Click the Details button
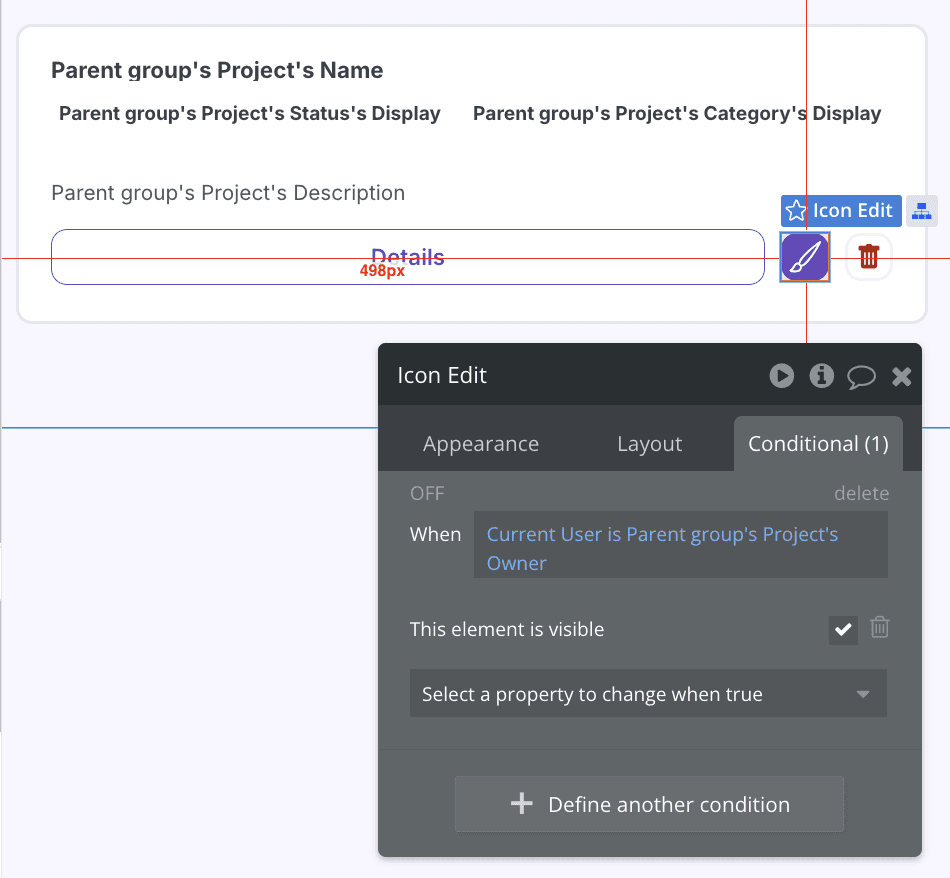 tap(408, 257)
